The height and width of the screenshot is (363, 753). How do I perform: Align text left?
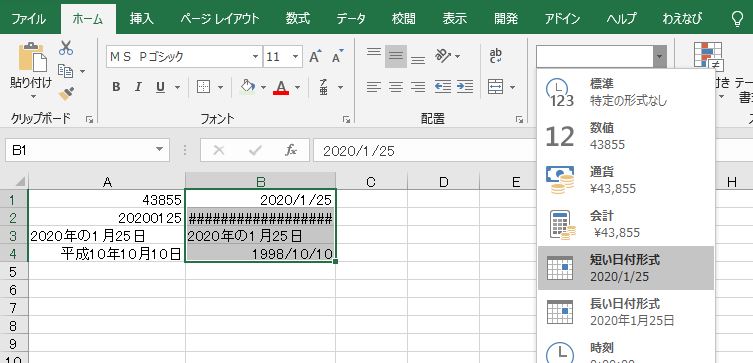tap(374, 87)
